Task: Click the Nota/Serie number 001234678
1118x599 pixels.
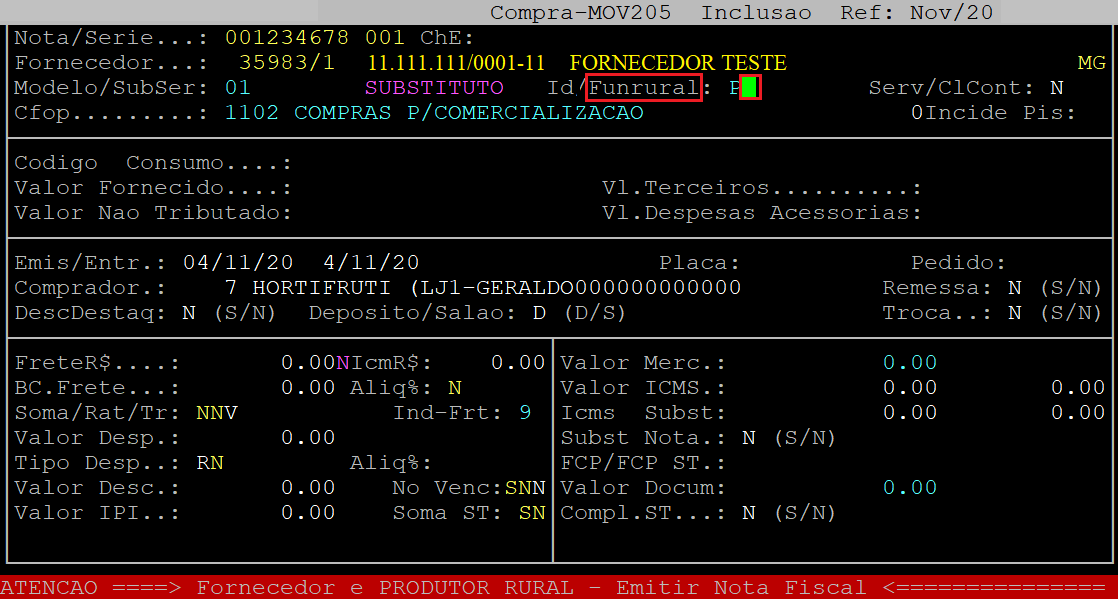Action: pos(287,38)
